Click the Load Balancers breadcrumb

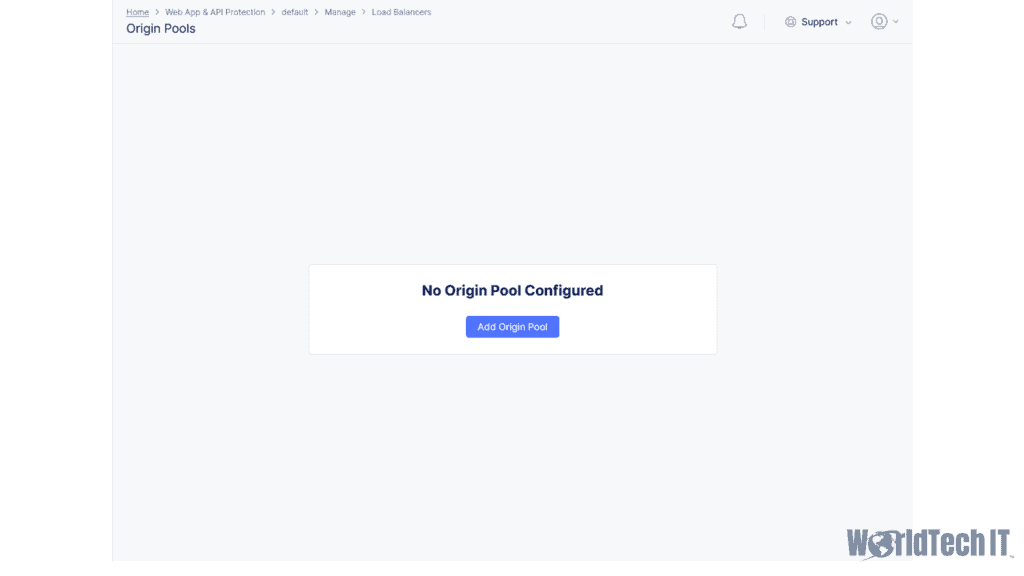point(401,12)
